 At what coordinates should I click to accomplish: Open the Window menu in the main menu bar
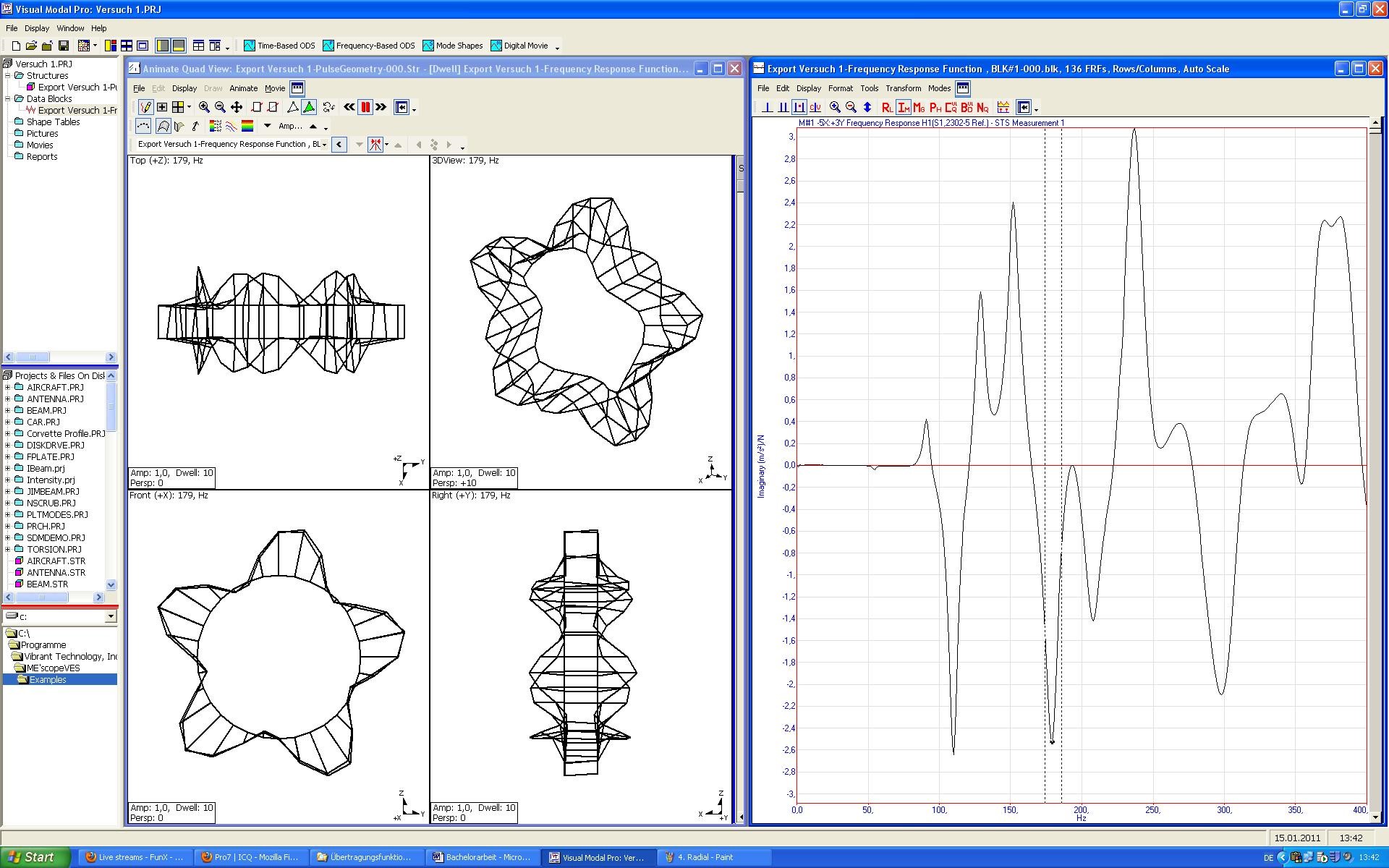(x=70, y=28)
